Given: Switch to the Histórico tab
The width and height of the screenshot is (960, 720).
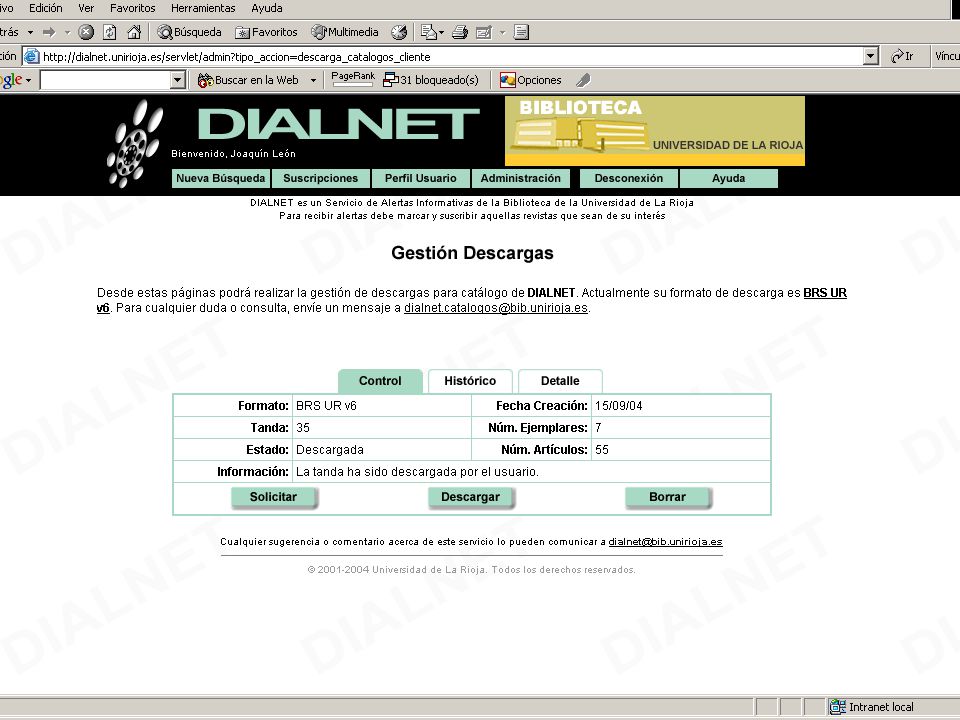Looking at the screenshot, I should pos(470,381).
